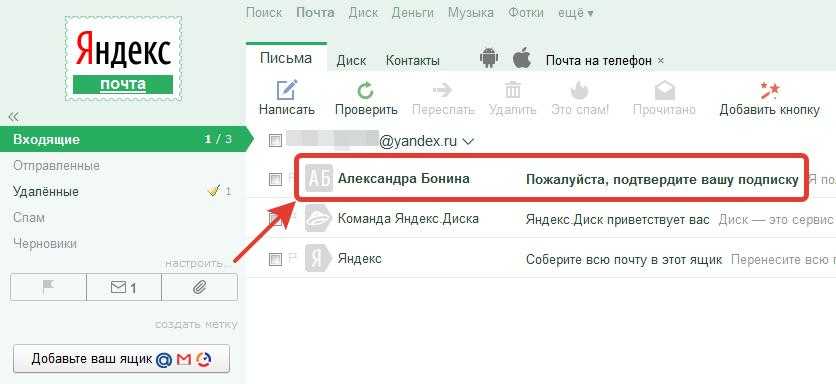
Task: Open Музыка in the top navigation
Action: 471,13
